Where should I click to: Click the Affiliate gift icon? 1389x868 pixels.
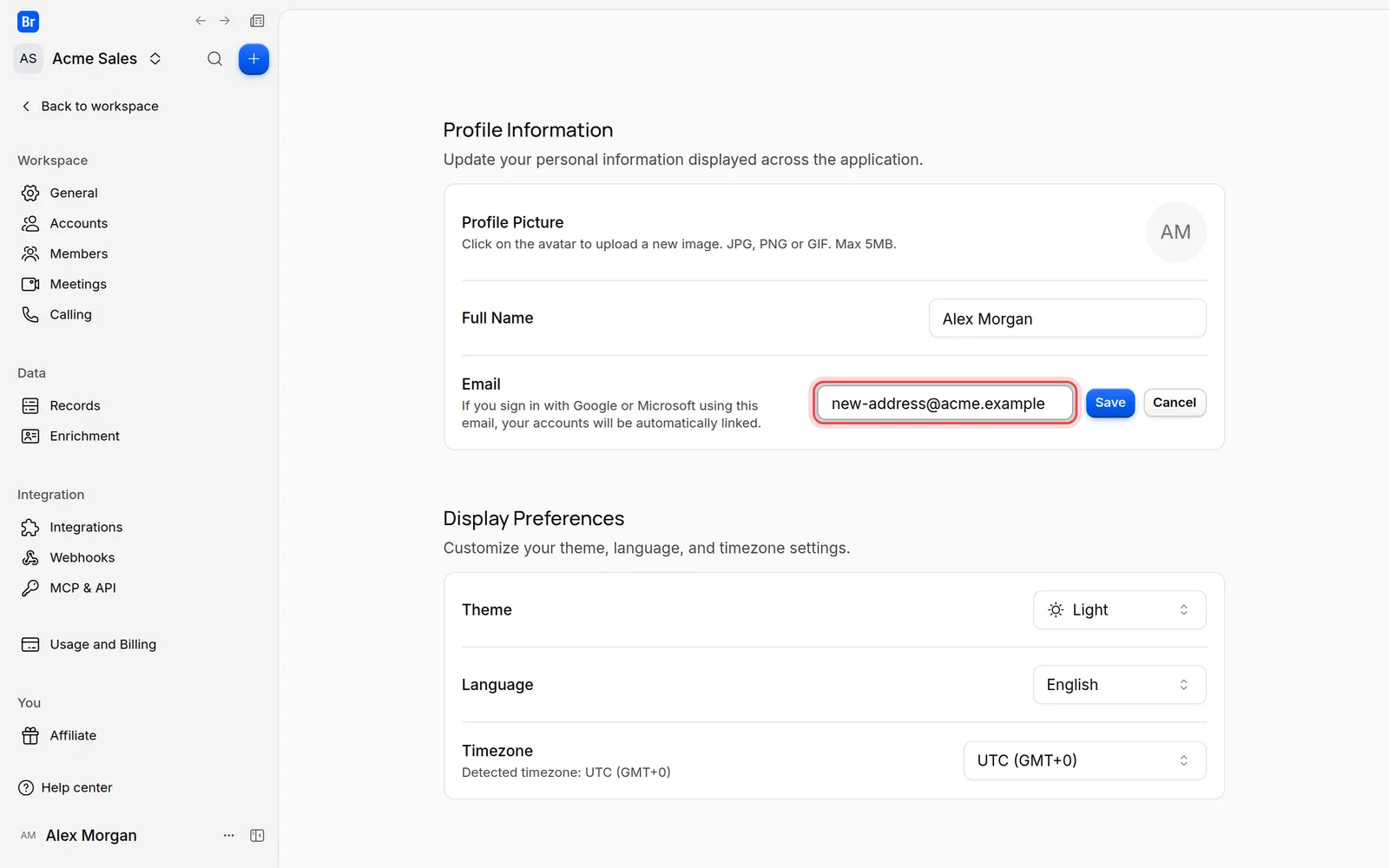tap(30, 735)
